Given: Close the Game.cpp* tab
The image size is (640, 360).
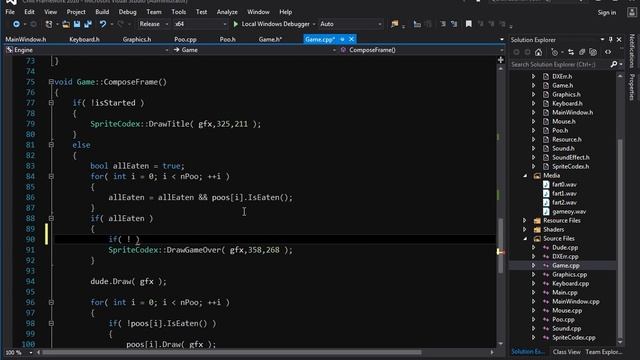Looking at the screenshot, I should point(351,40).
